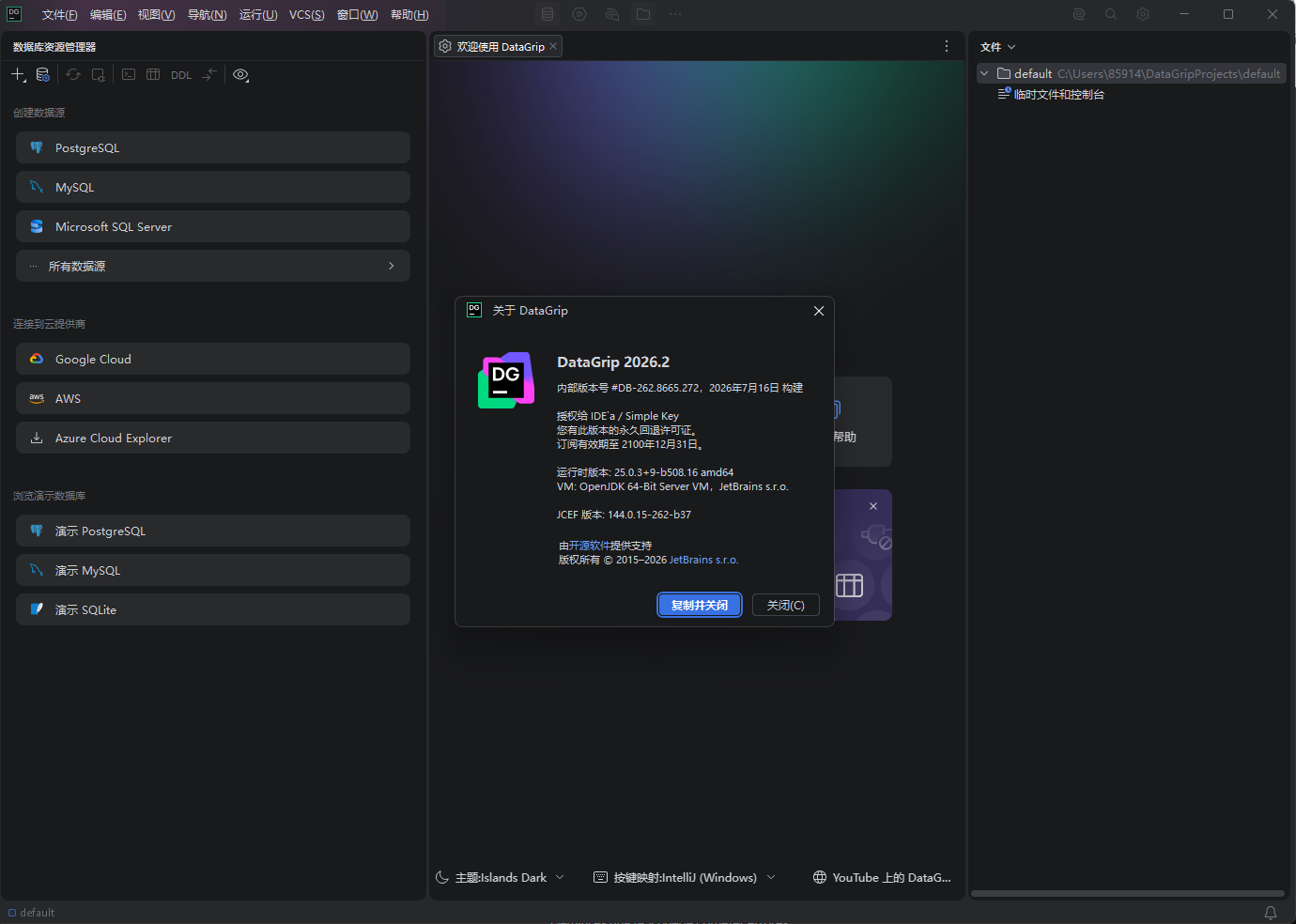The height and width of the screenshot is (924, 1296).
Task: Open Azure Cloud Explorer entry
Action: pos(213,438)
